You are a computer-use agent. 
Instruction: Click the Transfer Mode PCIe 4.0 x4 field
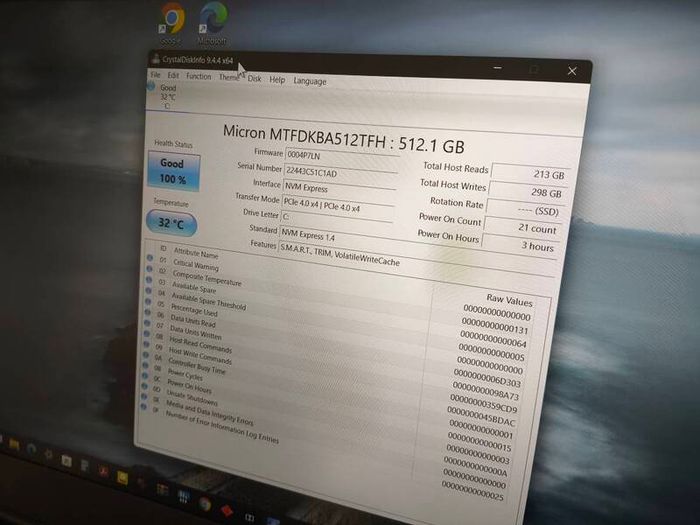(338, 205)
